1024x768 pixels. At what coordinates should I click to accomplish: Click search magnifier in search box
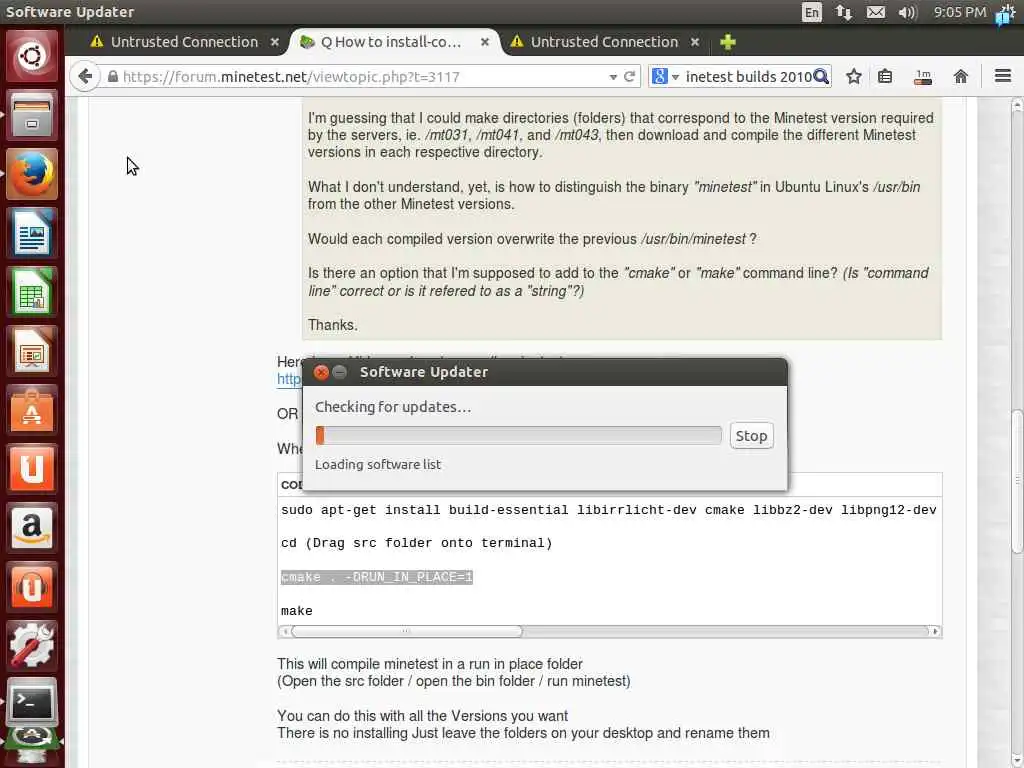tap(821, 76)
